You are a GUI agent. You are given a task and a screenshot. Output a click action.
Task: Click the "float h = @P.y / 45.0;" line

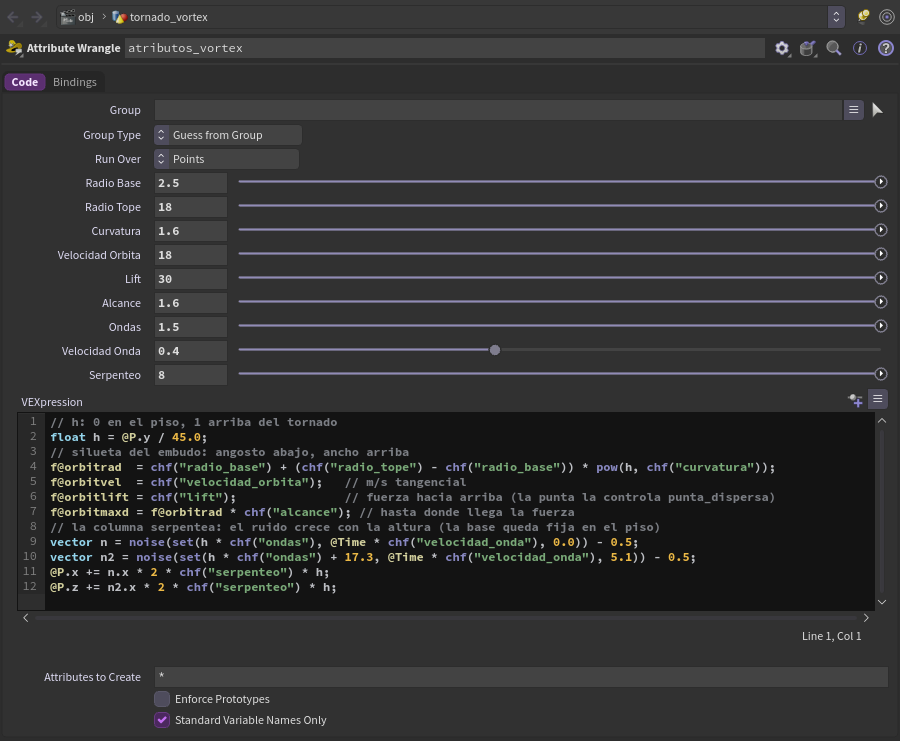click(x=129, y=437)
